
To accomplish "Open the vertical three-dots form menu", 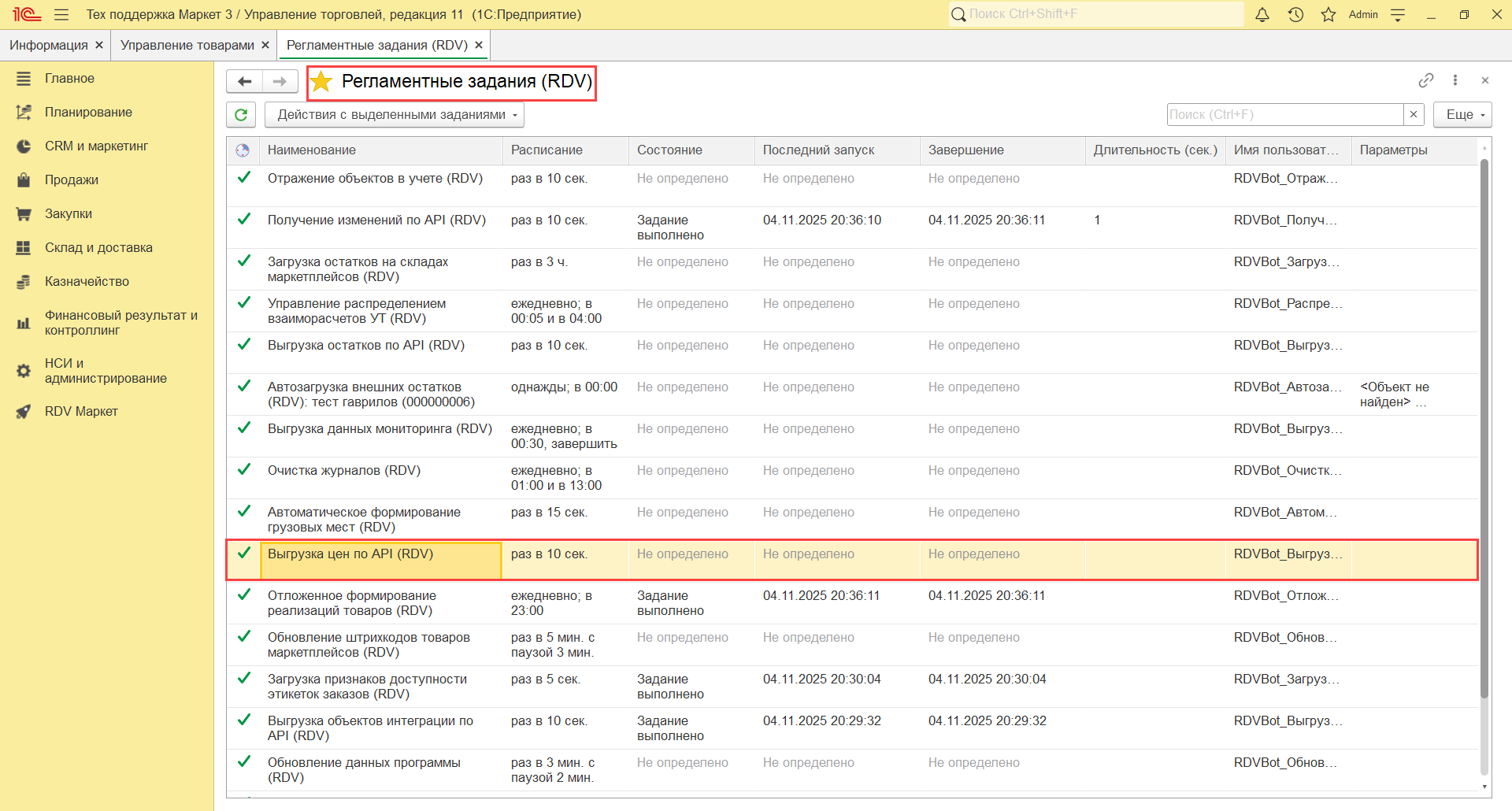I will (1455, 80).
